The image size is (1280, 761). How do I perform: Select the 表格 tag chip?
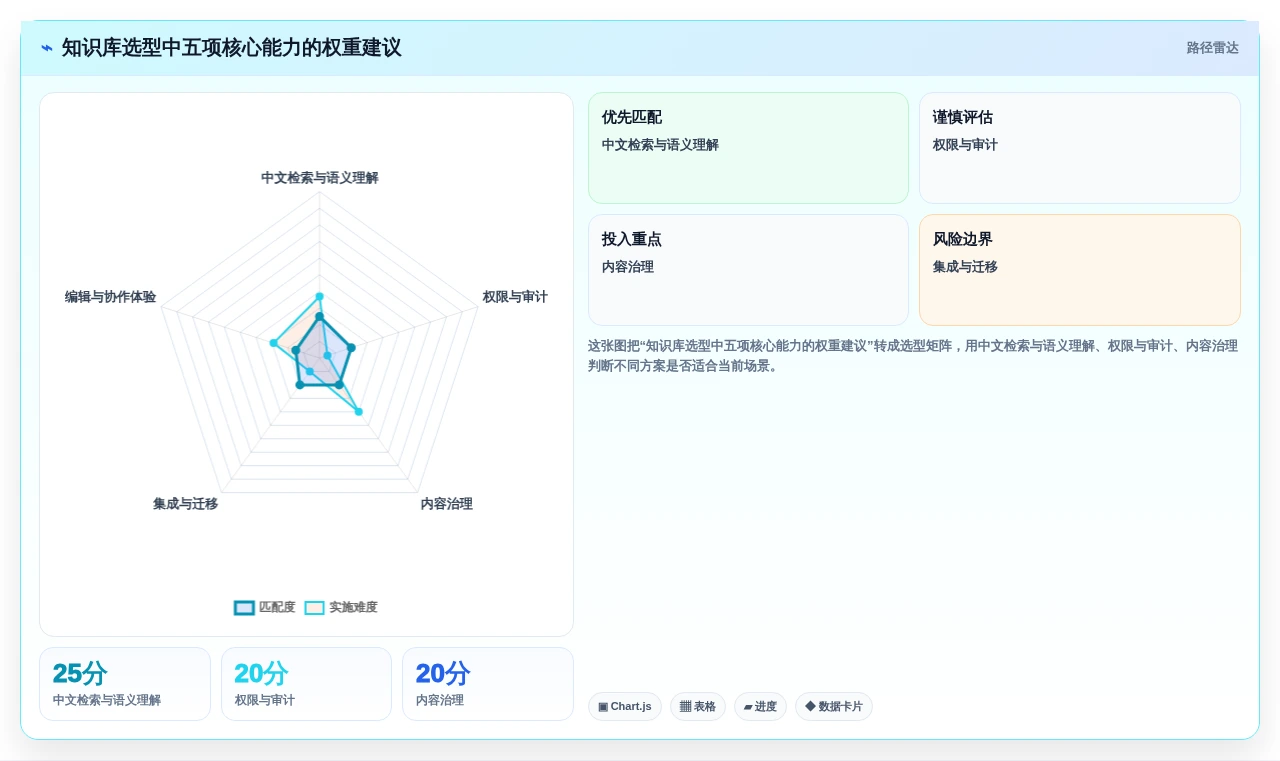[698, 706]
